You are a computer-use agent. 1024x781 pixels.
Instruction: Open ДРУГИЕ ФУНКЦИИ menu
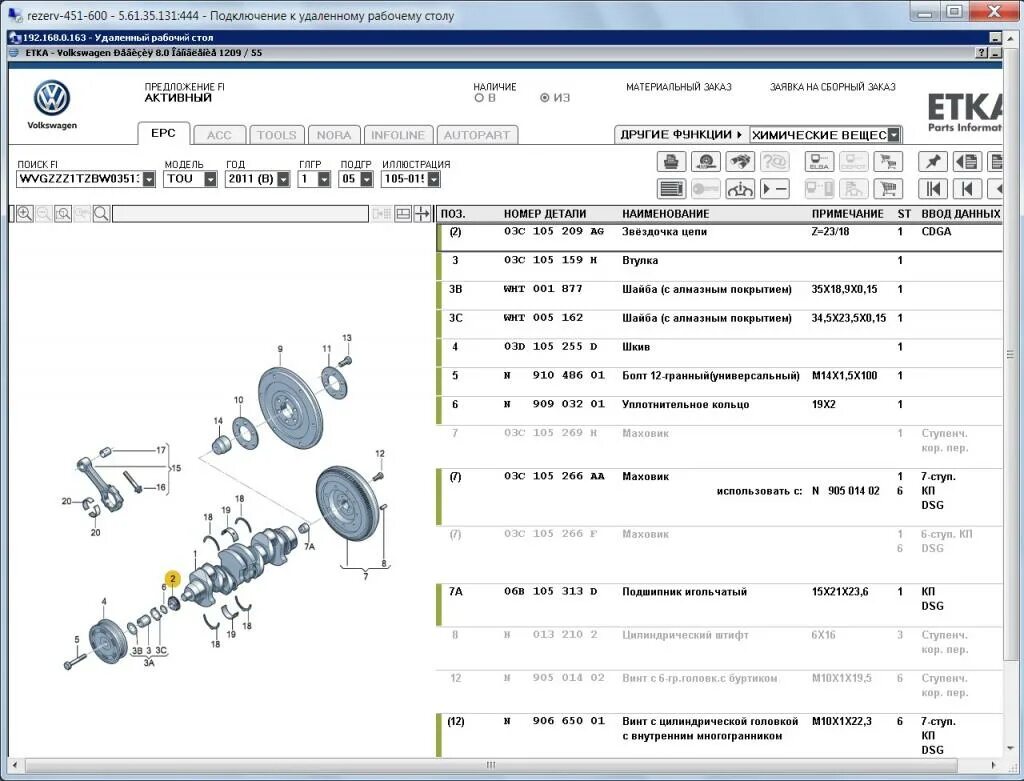click(681, 135)
